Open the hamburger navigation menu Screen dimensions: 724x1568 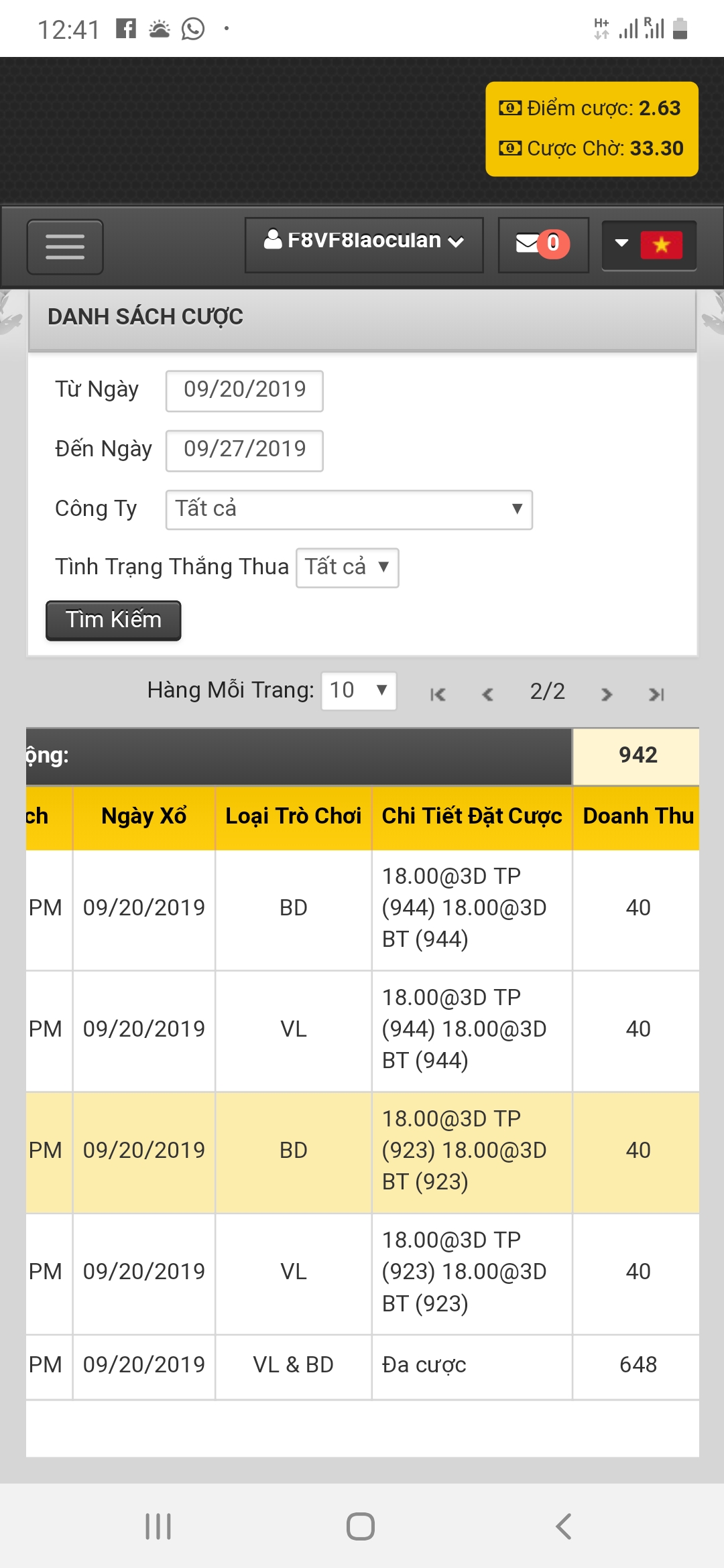click(65, 247)
